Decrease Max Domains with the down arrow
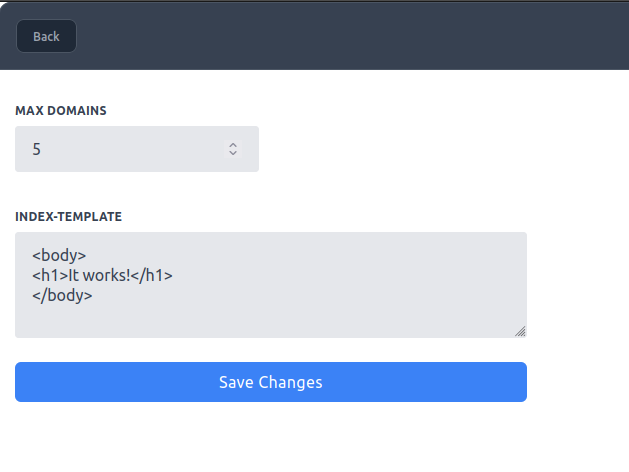 point(233,153)
